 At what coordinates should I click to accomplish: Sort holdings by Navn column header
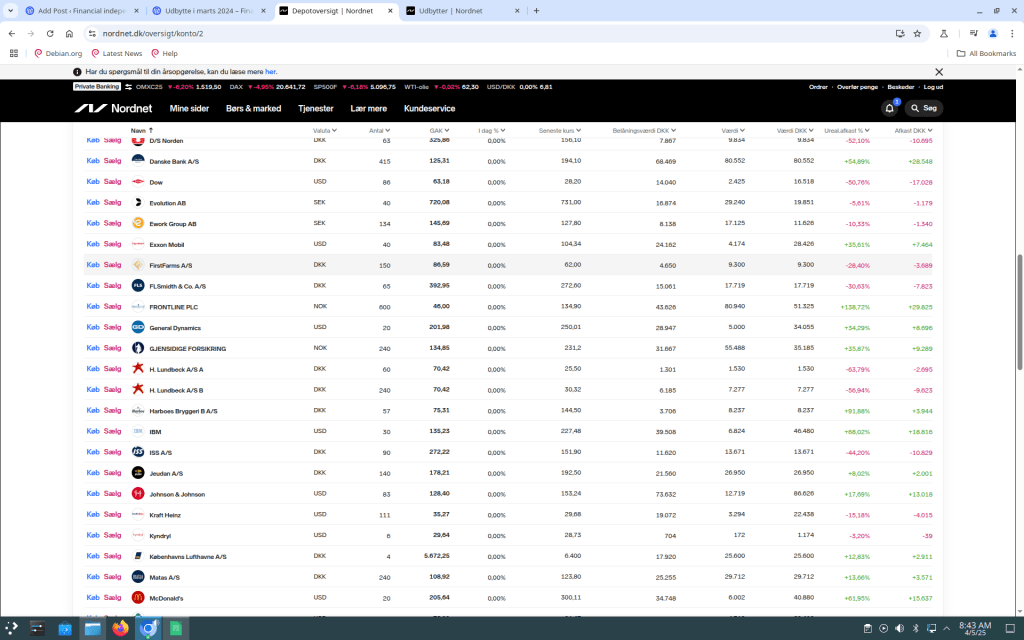pyautogui.click(x=139, y=131)
